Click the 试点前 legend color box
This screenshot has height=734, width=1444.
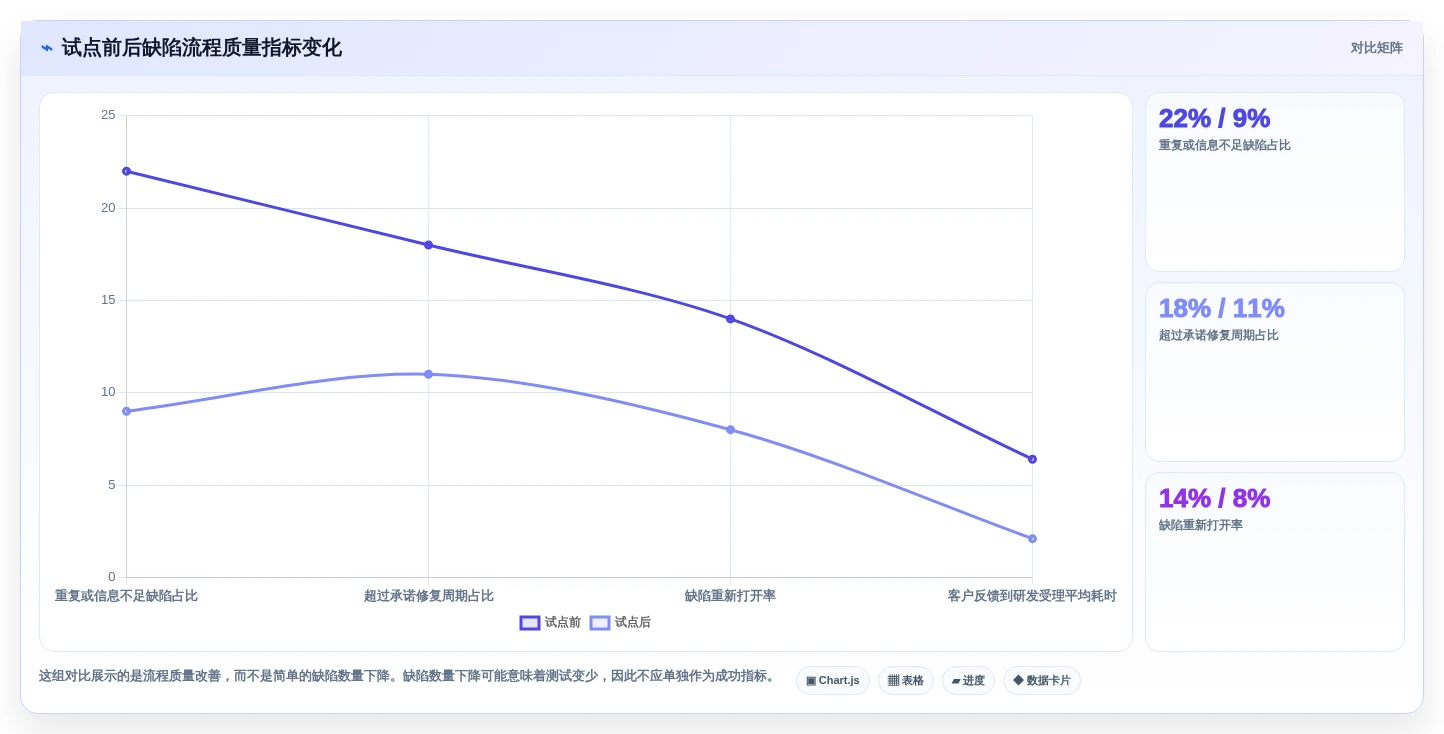coord(530,623)
